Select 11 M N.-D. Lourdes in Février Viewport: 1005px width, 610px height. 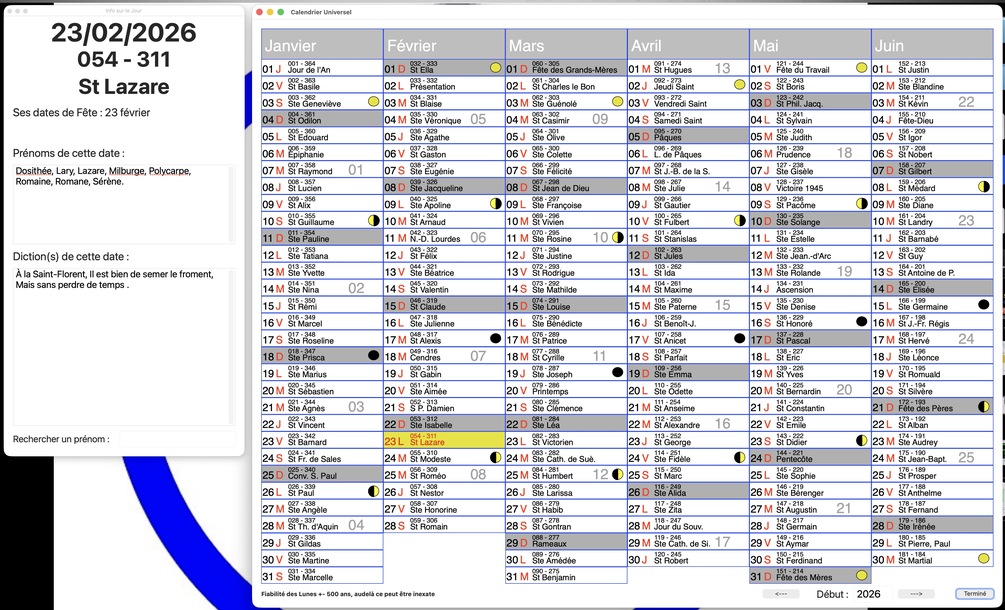click(x=444, y=237)
